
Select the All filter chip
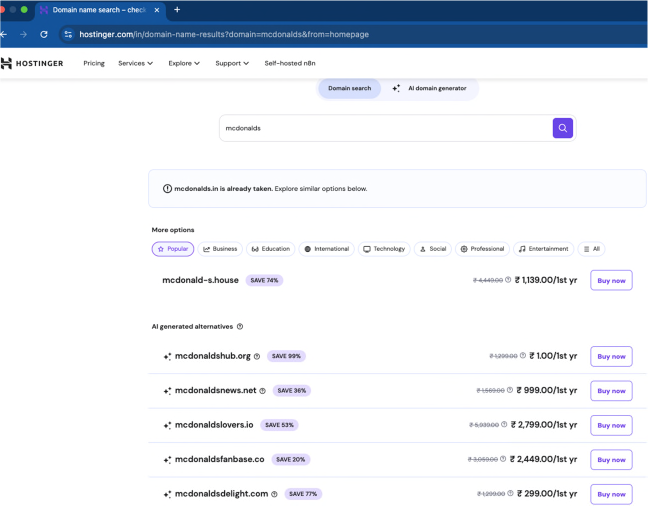pos(591,249)
